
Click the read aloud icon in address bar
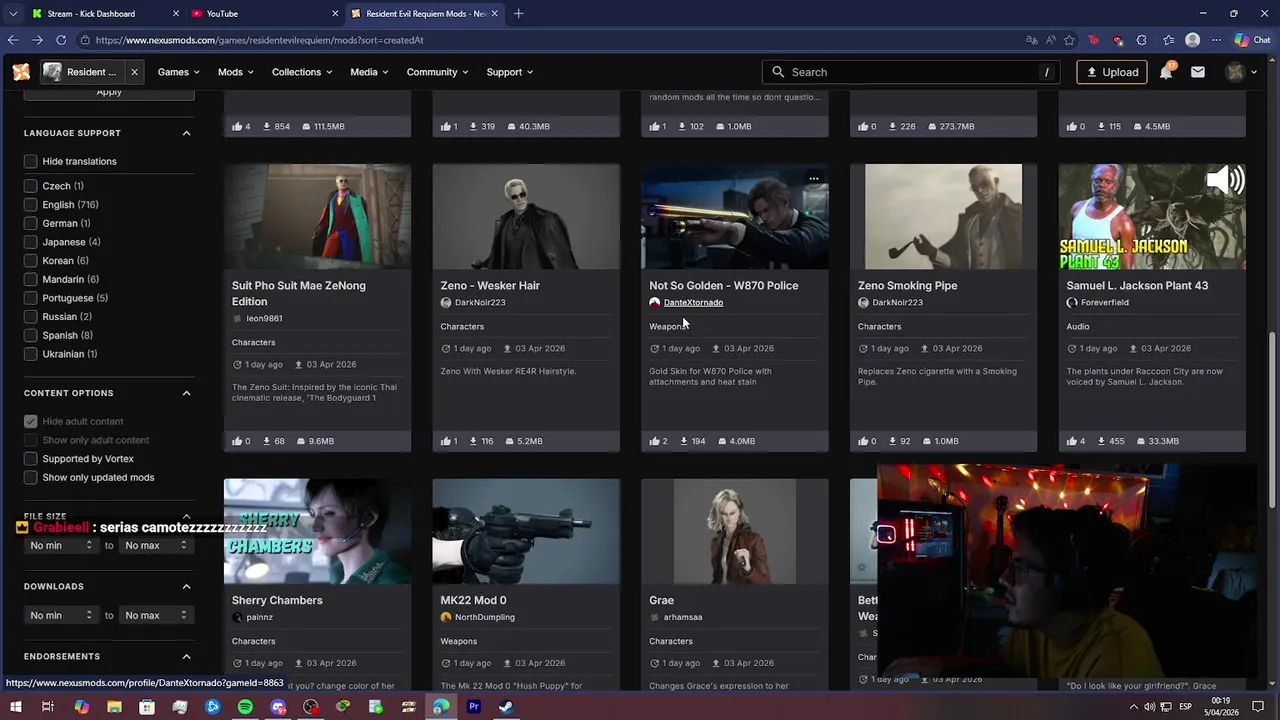(1050, 40)
